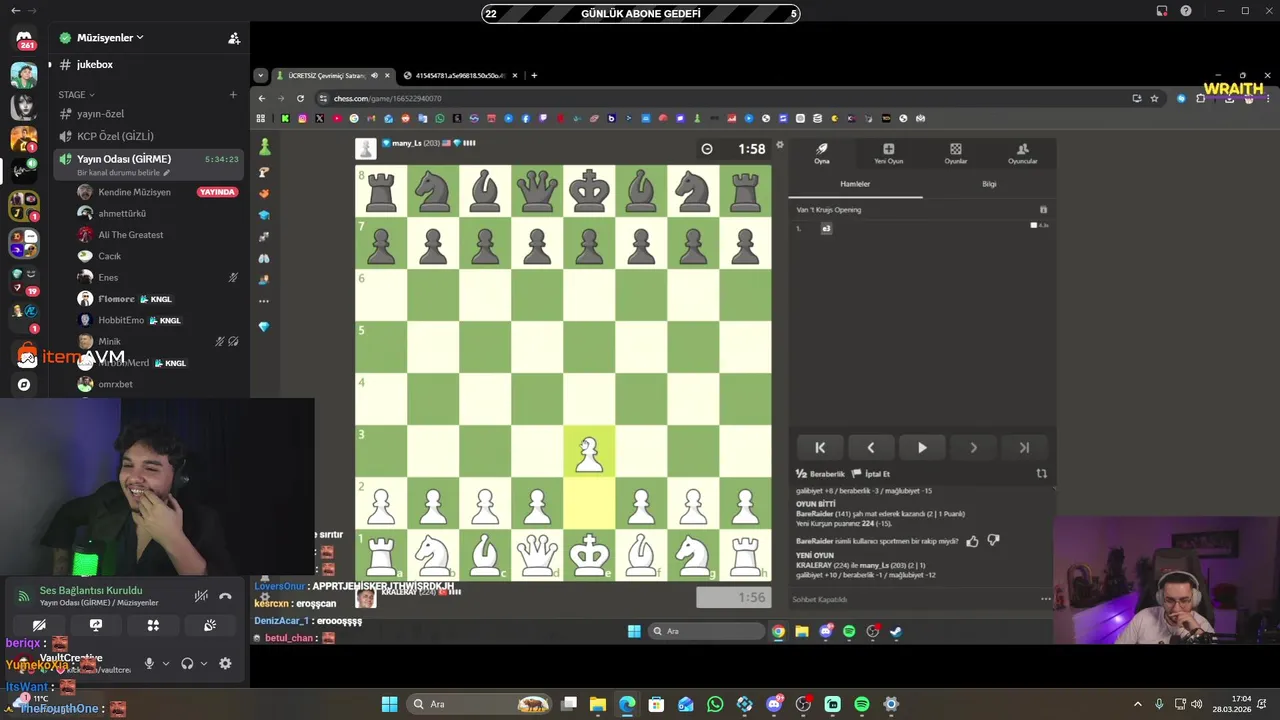Click the Van 't Kruijs Opening name

(x=829, y=210)
